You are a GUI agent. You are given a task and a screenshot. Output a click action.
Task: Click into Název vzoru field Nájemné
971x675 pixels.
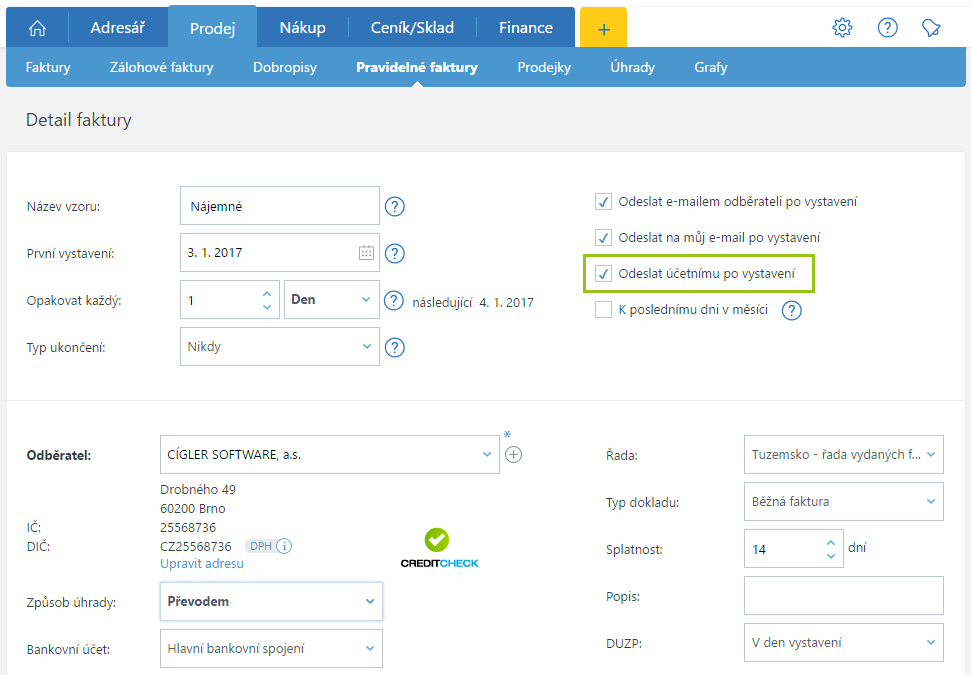279,206
